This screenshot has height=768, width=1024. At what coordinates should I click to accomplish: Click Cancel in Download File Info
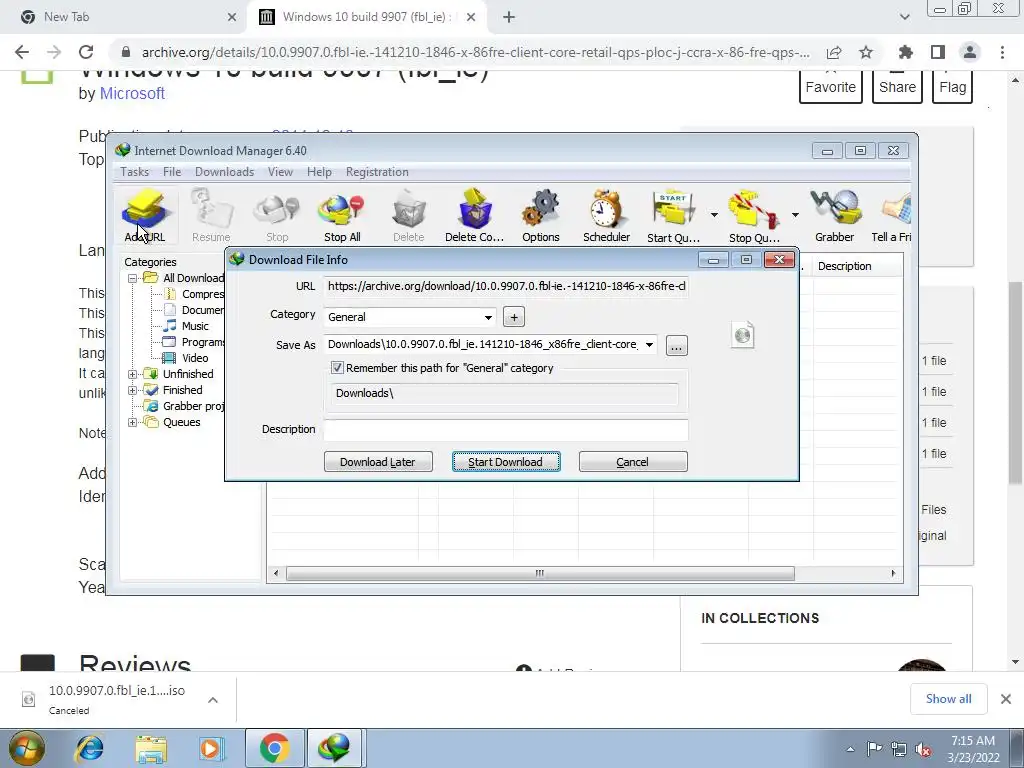coord(633,462)
